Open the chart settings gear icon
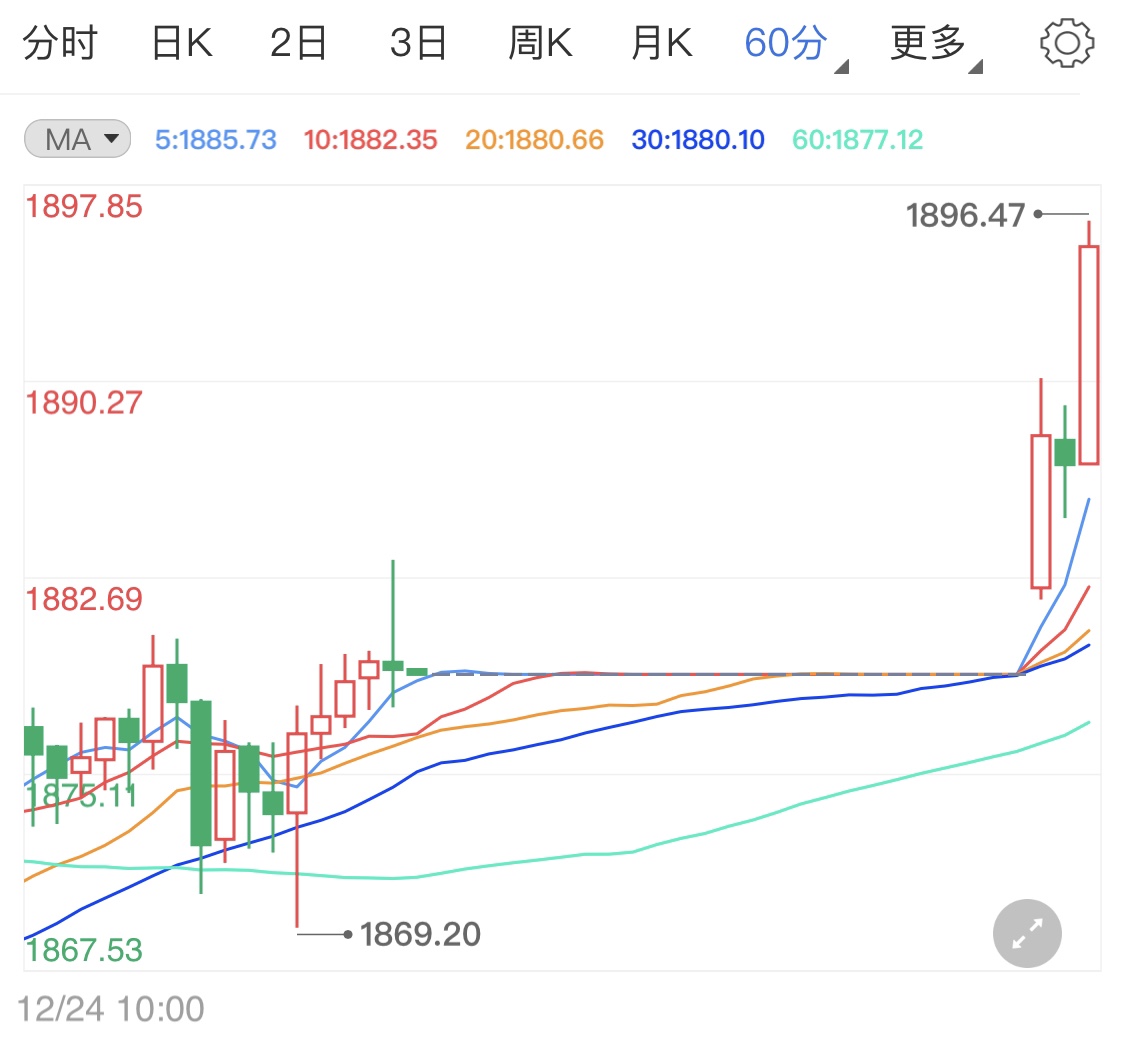This screenshot has height=1043, width=1125. click(x=1067, y=44)
